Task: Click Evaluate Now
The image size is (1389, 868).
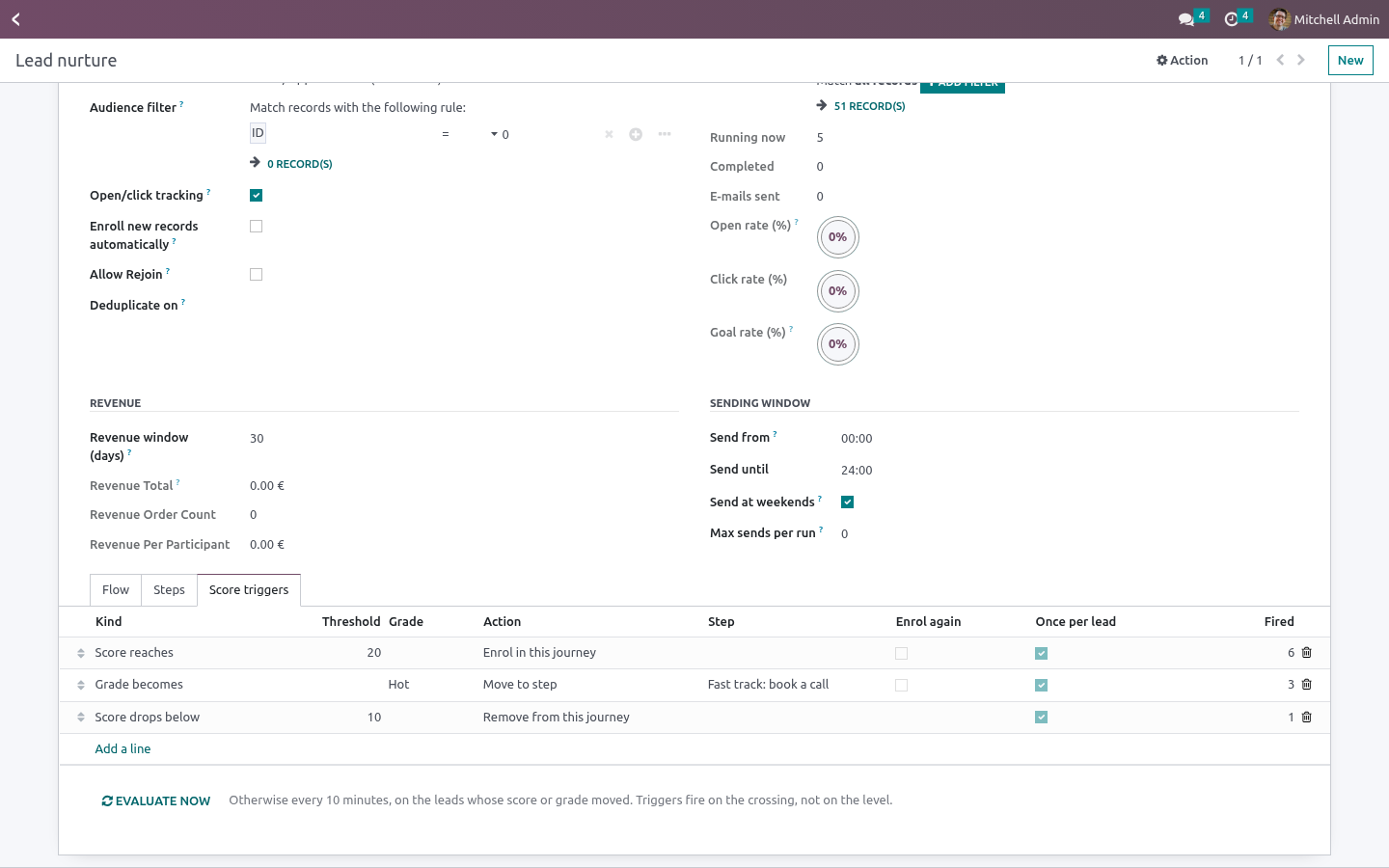Action: point(156,800)
